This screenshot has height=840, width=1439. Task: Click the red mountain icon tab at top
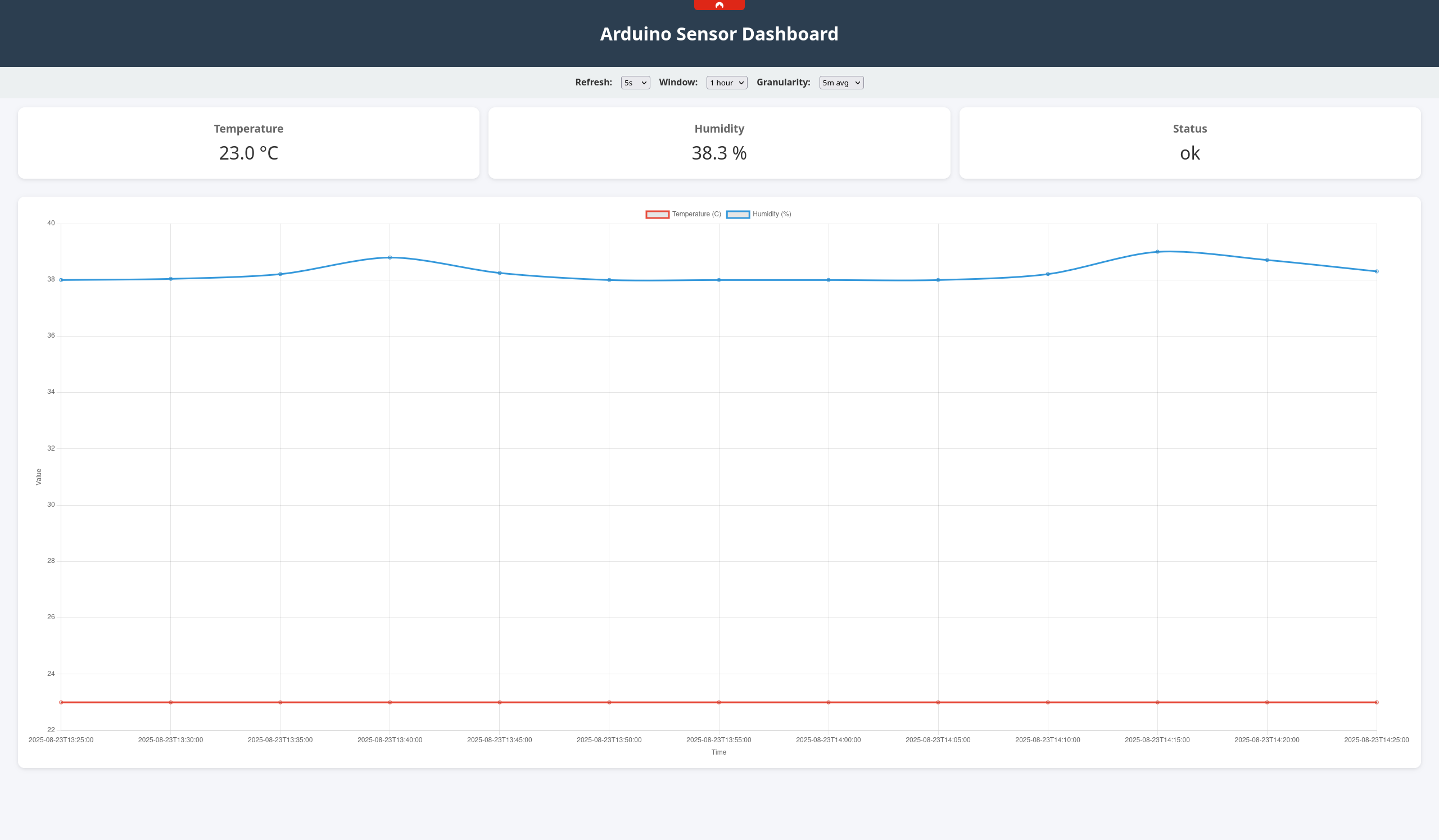point(719,4)
